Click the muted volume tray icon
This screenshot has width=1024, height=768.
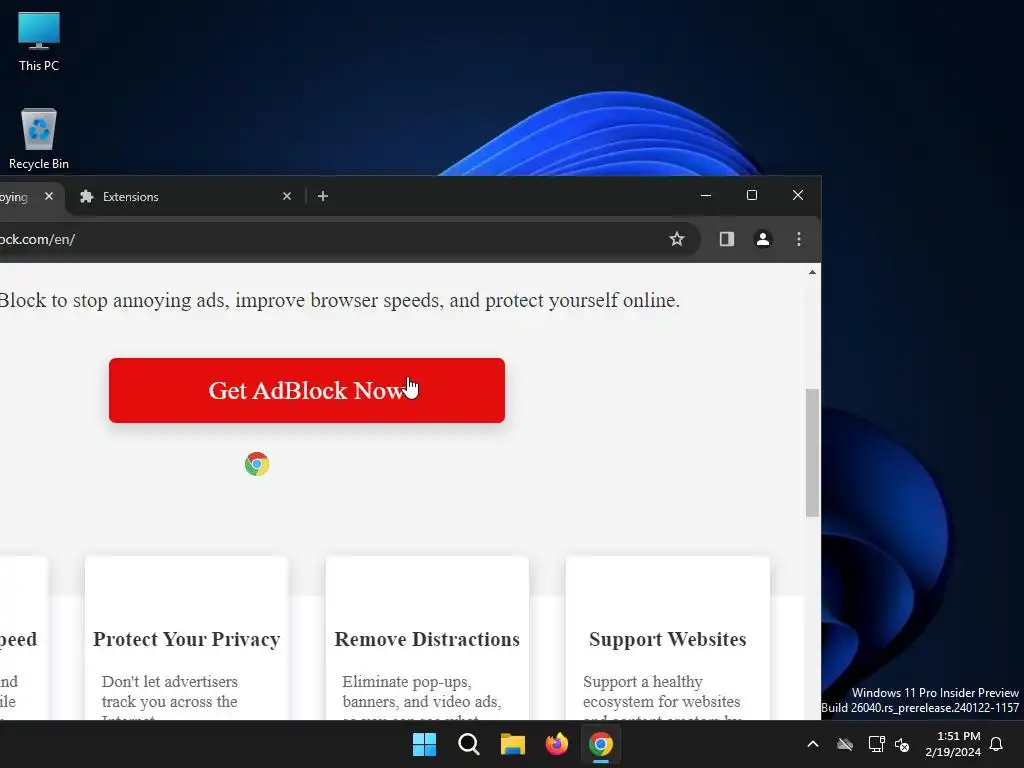902,744
